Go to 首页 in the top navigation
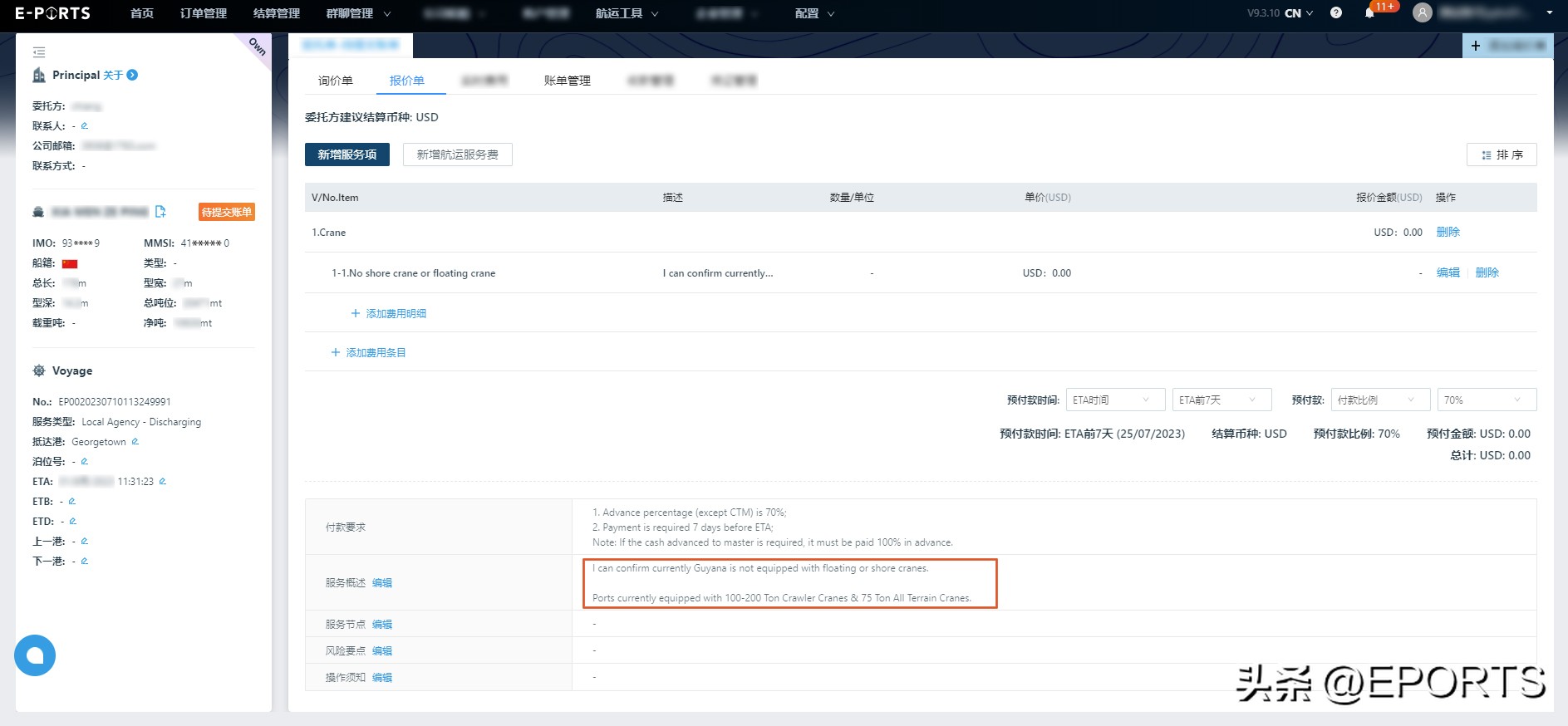1568x726 pixels. (x=142, y=13)
